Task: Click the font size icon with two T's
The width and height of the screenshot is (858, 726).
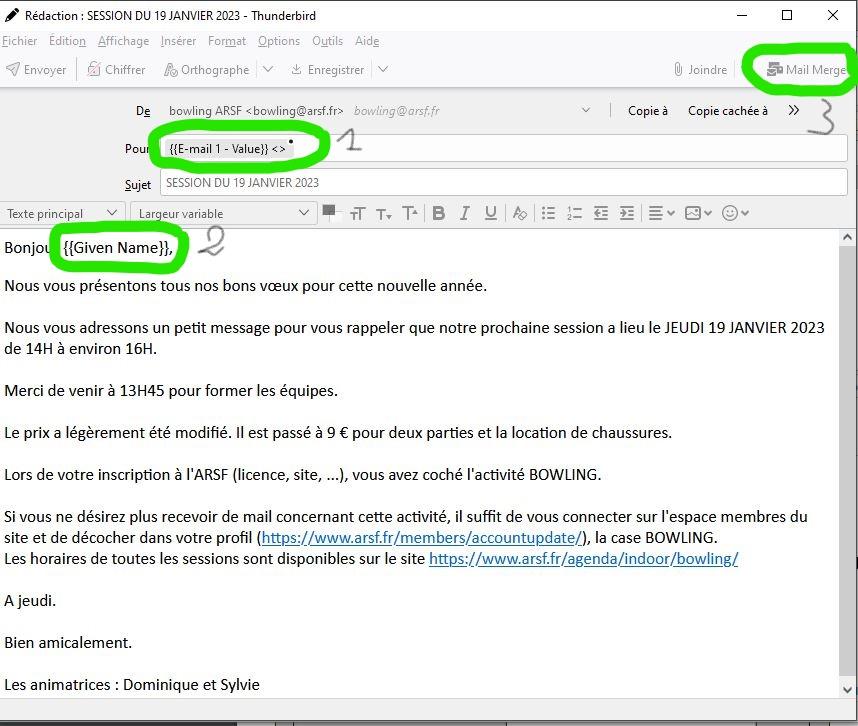Action: (357, 213)
